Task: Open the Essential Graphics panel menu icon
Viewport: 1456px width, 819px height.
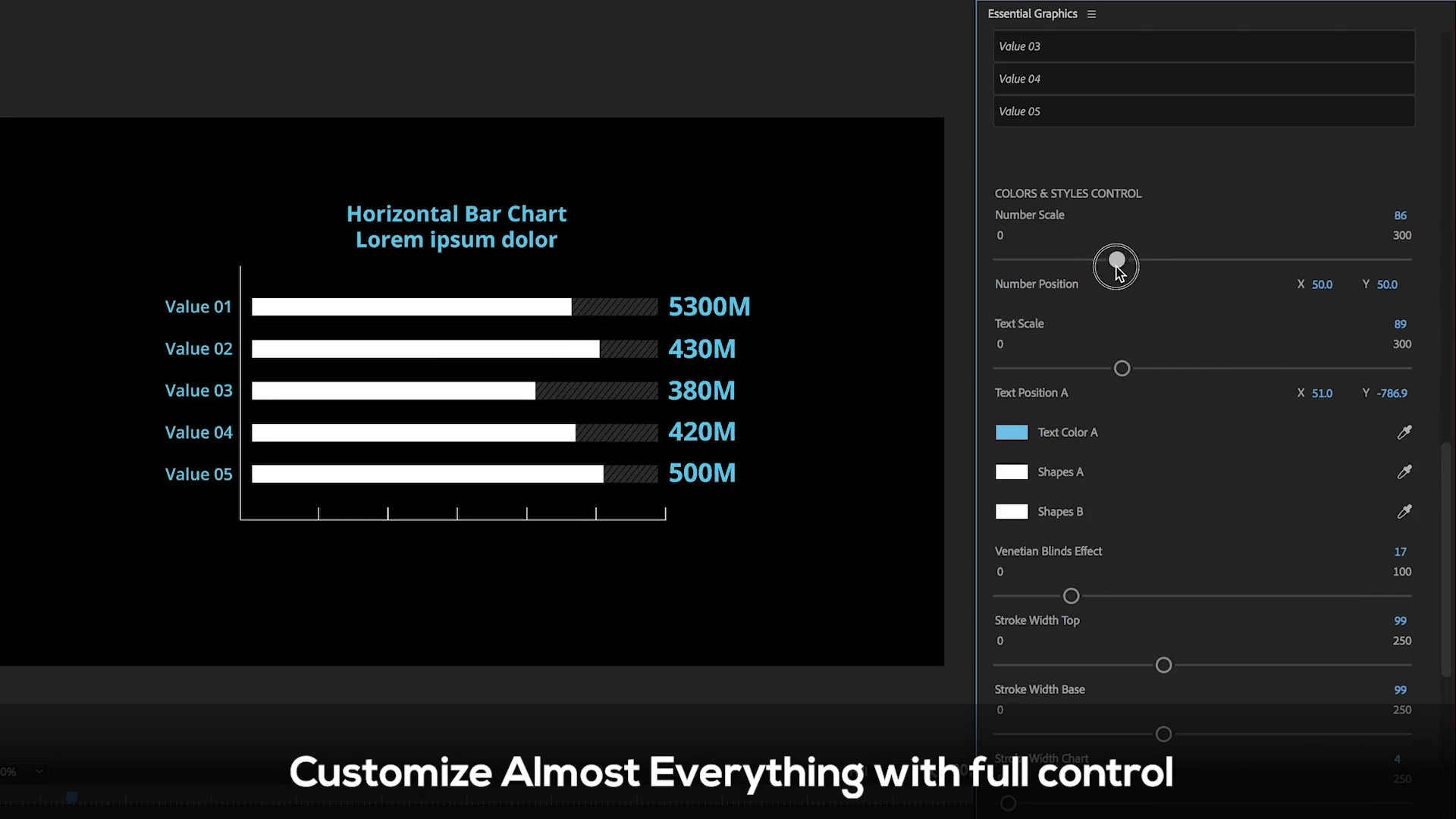Action: click(1091, 14)
